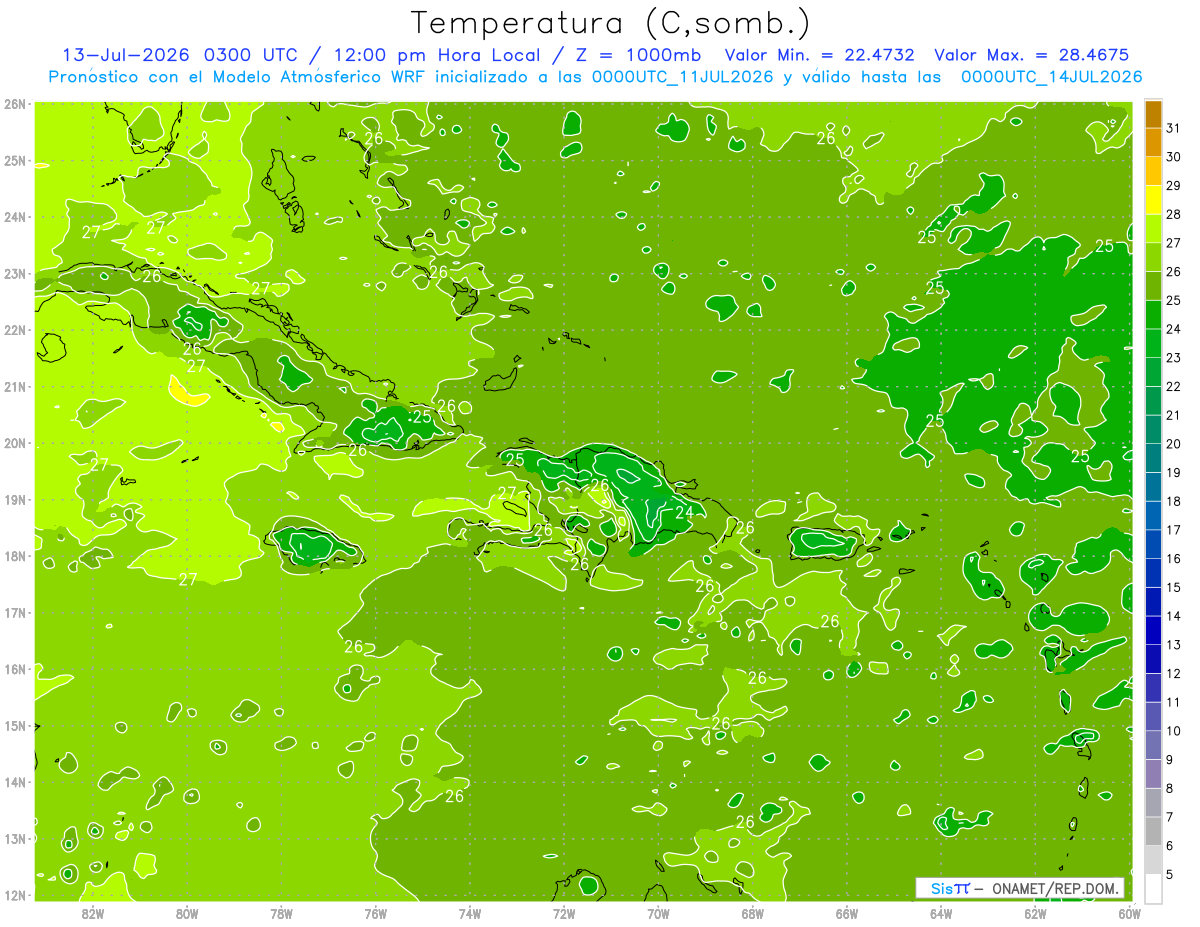Click the 66W longitude axis label
Viewport: 1200px width, 927px height.
point(847,913)
